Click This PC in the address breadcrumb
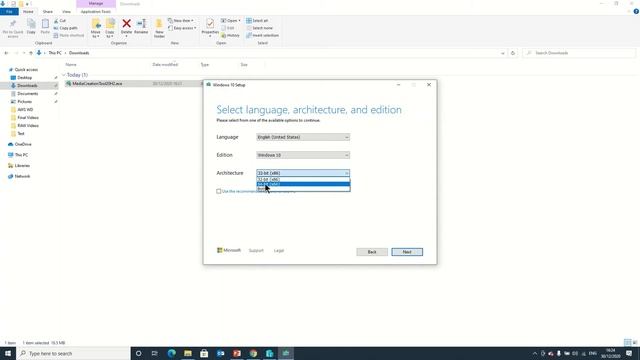Screen dimensions: 640x360 [55, 53]
